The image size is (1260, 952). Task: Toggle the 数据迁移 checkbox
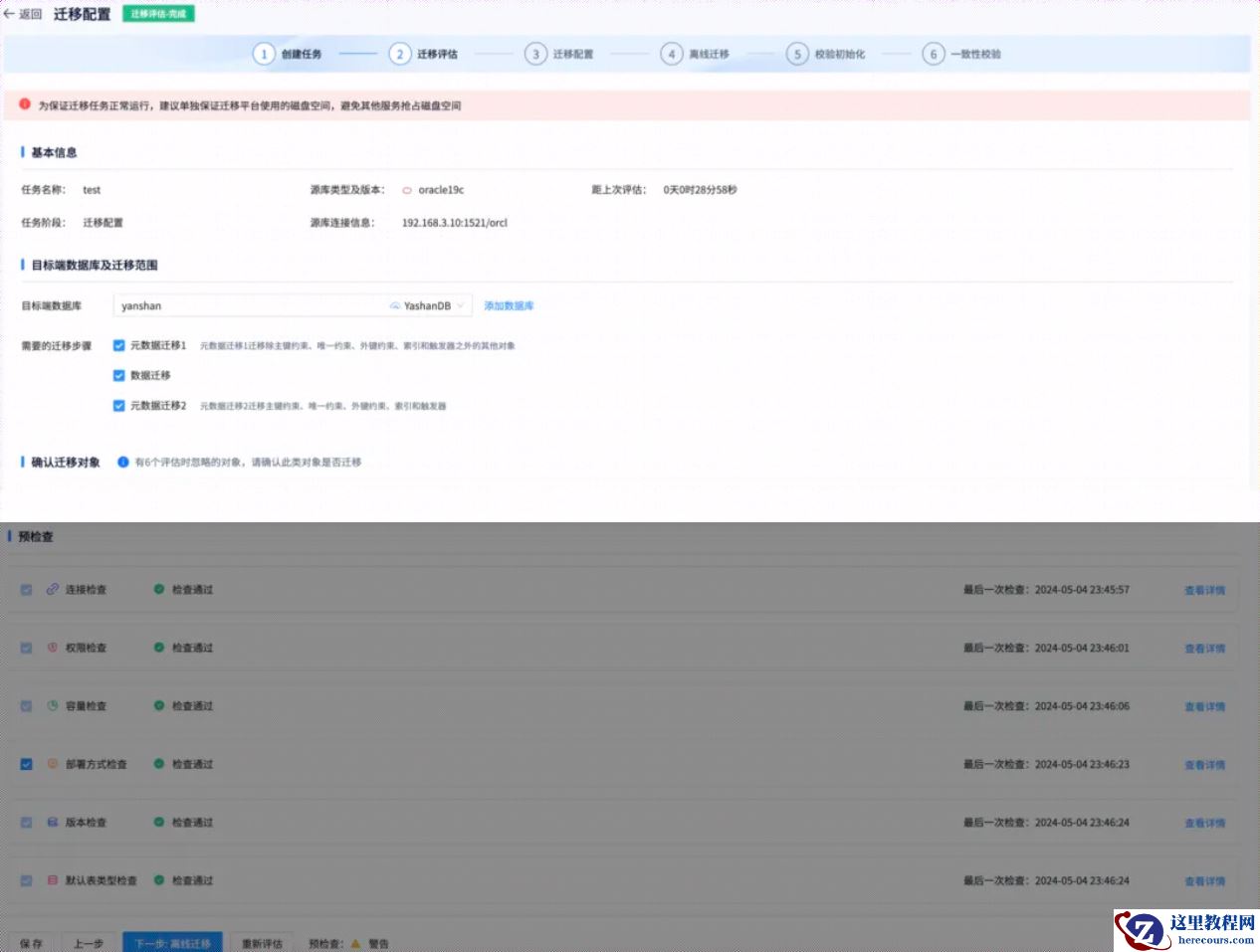(119, 375)
